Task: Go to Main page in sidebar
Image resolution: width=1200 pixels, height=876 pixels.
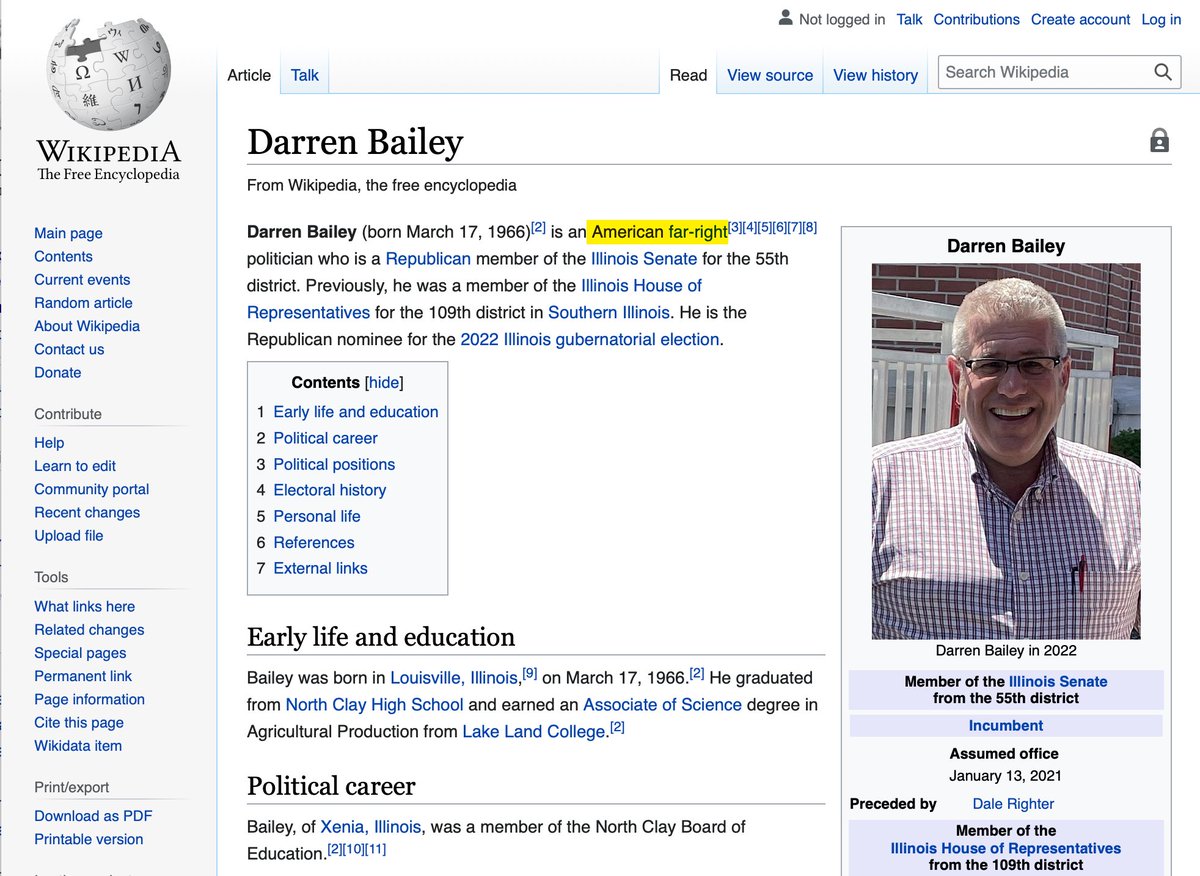Action: coord(68,233)
